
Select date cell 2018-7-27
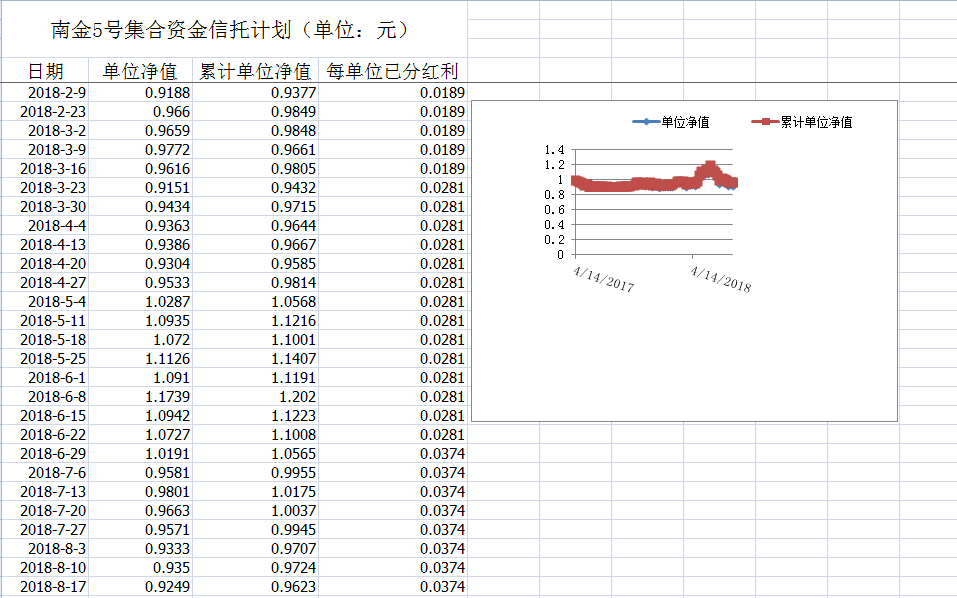[x=45, y=529]
